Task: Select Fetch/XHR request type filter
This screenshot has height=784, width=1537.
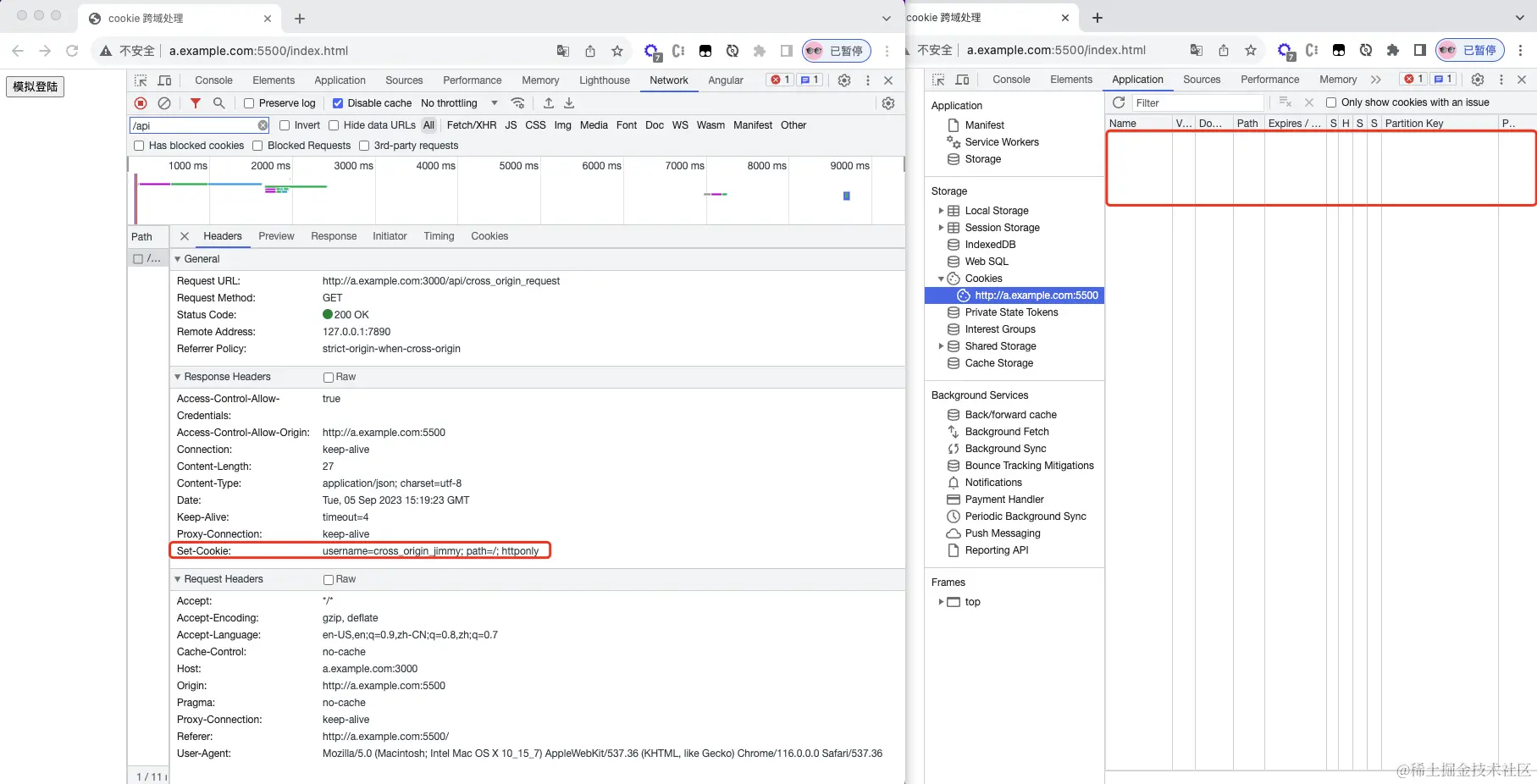Action: pos(472,125)
